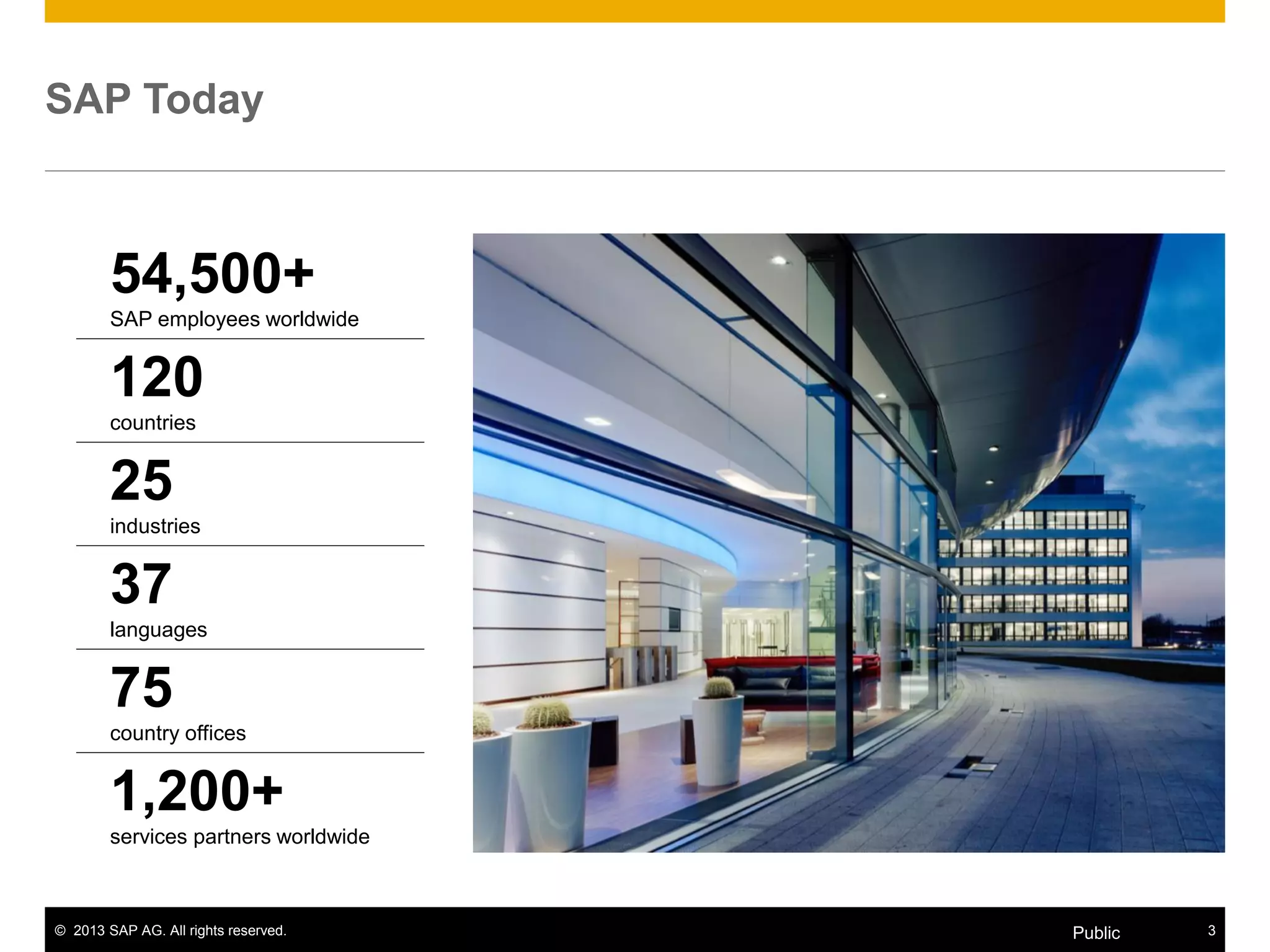1270x952 pixels.
Task: Select the '75' figure
Action: click(x=141, y=687)
